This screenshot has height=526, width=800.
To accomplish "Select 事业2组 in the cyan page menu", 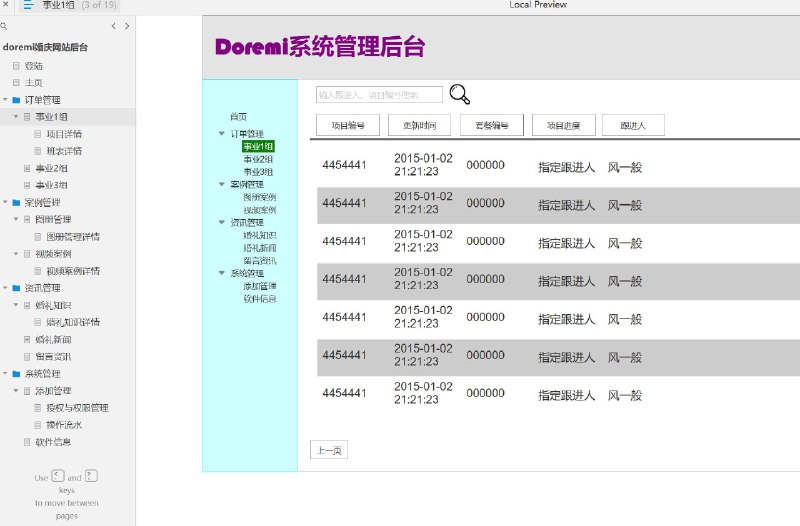I will tap(258, 159).
